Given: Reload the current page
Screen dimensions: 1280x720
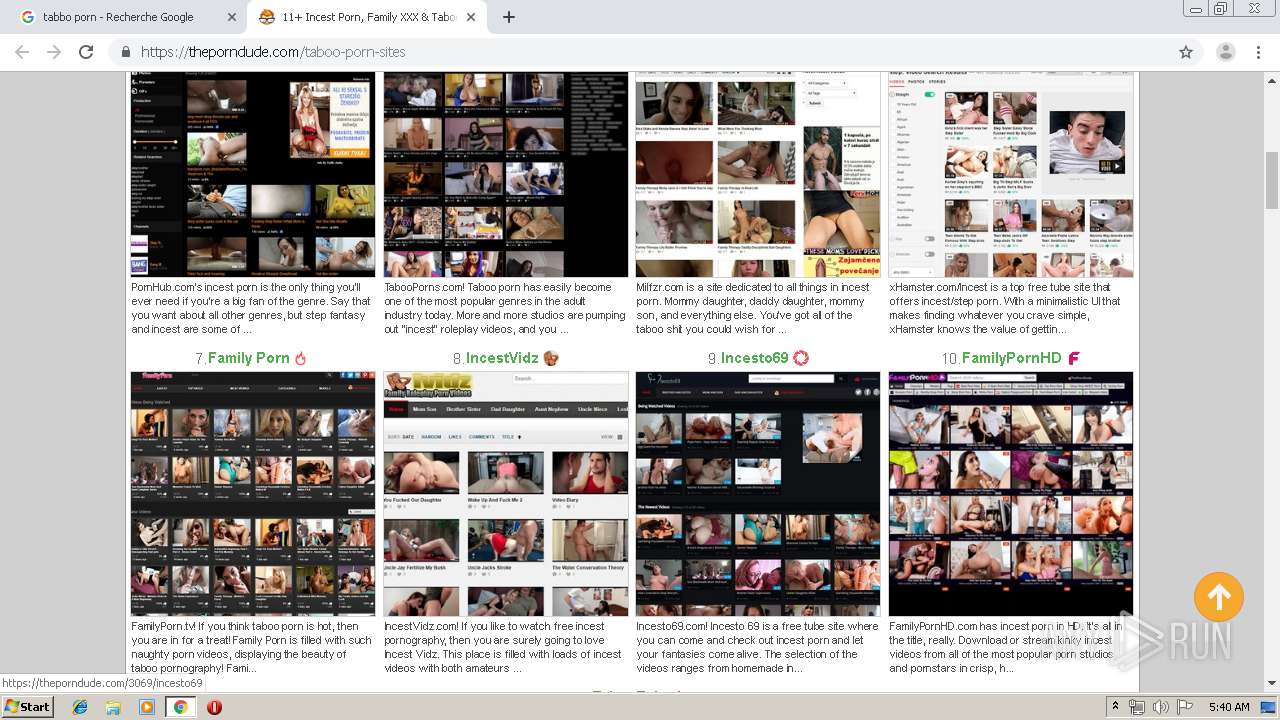Looking at the screenshot, I should click(86, 52).
